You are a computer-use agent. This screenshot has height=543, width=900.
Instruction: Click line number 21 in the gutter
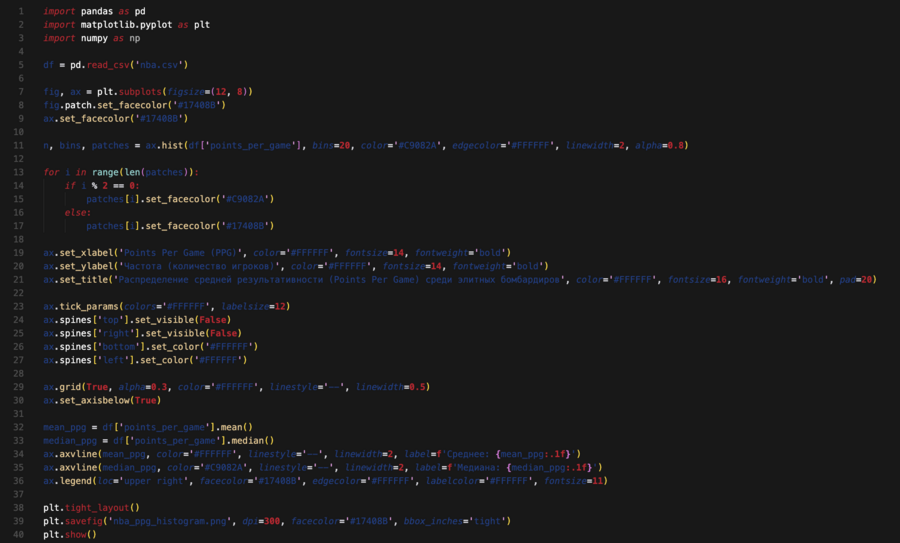pos(19,280)
